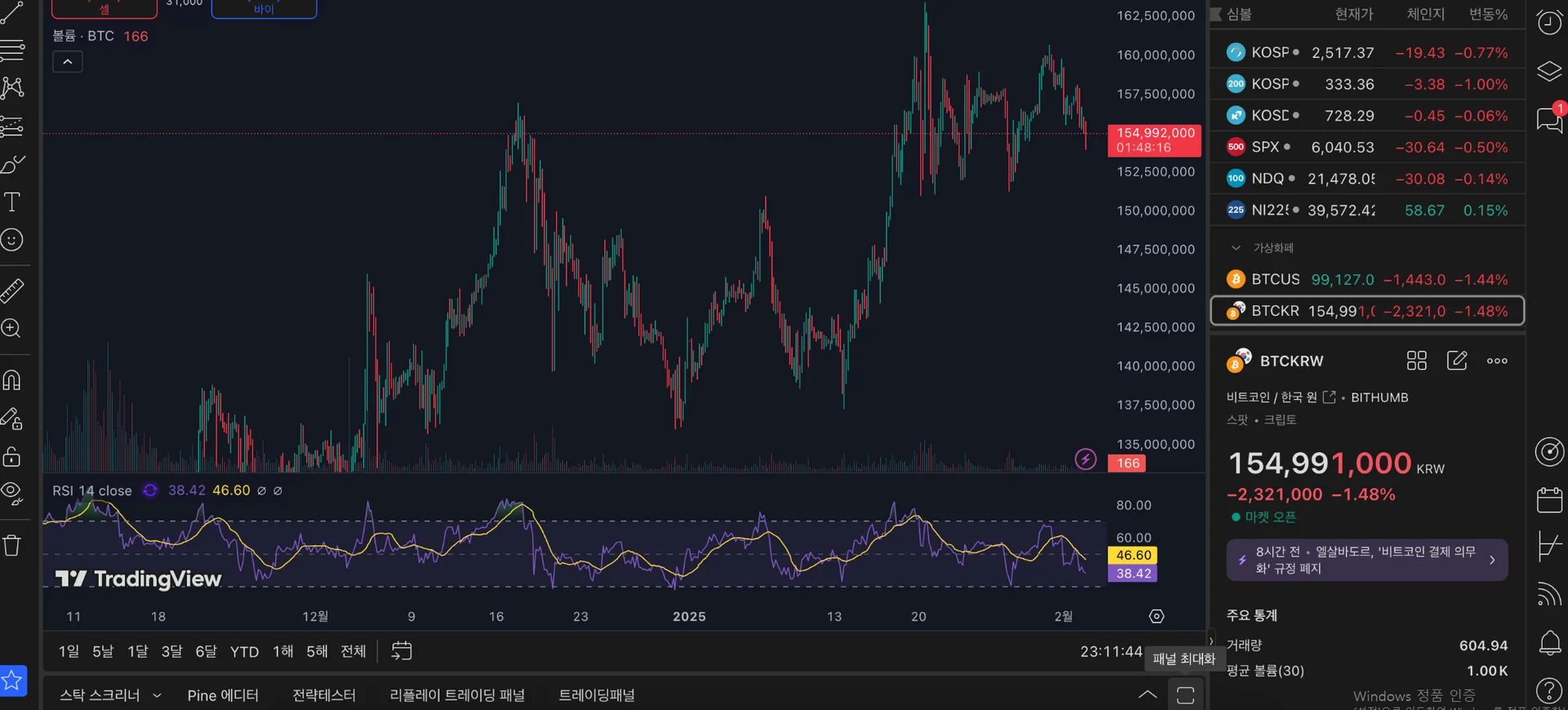
Task: Set the chart range to 3달
Action: (171, 651)
